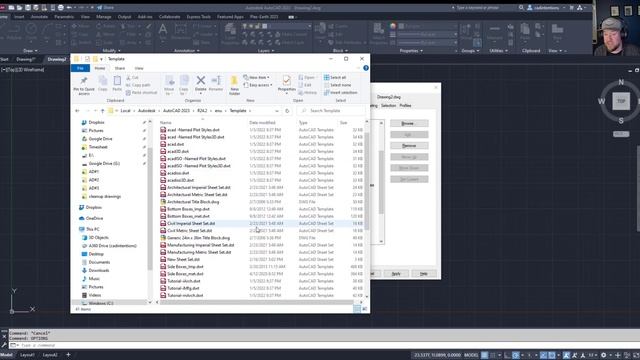Open the Google Drive quick access entry
The width and height of the screenshot is (640, 360).
point(97,139)
